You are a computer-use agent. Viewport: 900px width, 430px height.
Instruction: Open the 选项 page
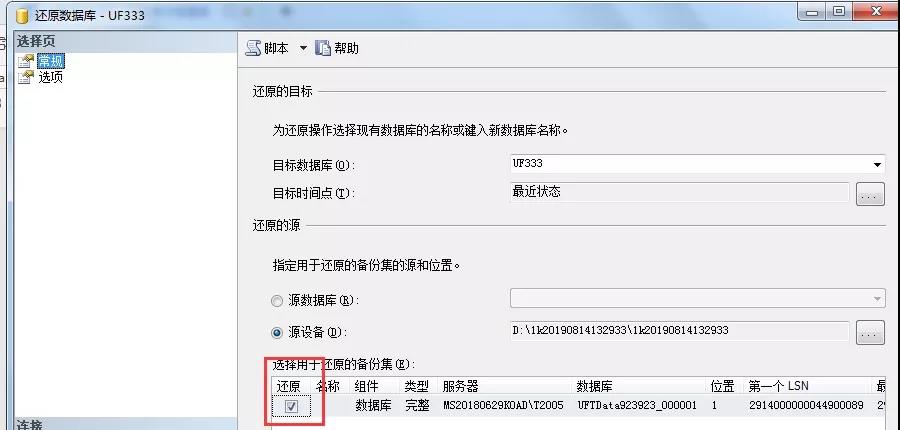[x=51, y=78]
